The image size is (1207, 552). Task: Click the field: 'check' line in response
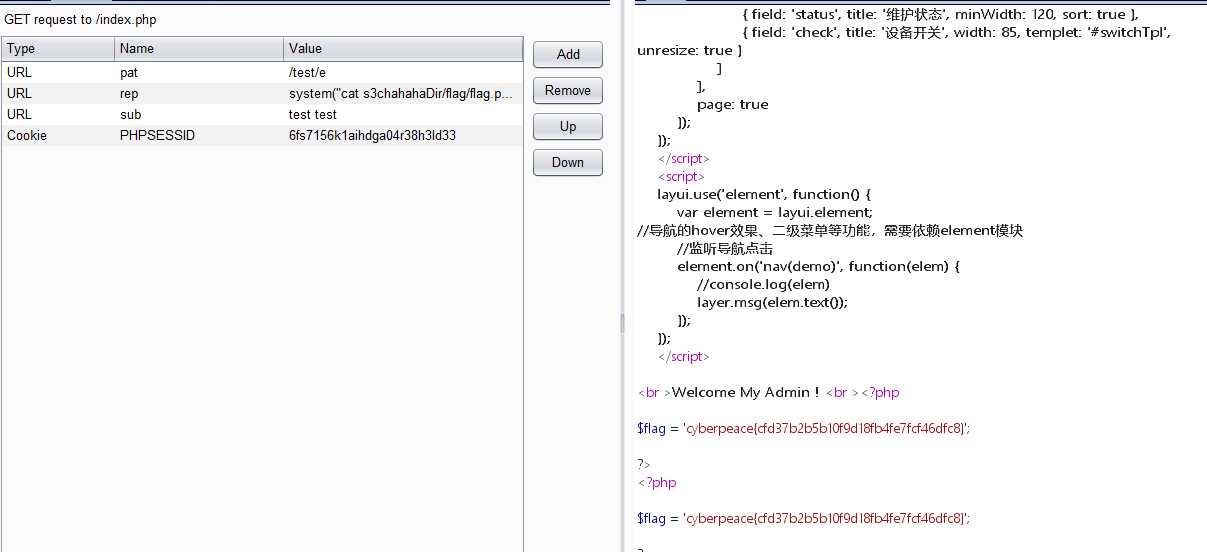tap(957, 32)
